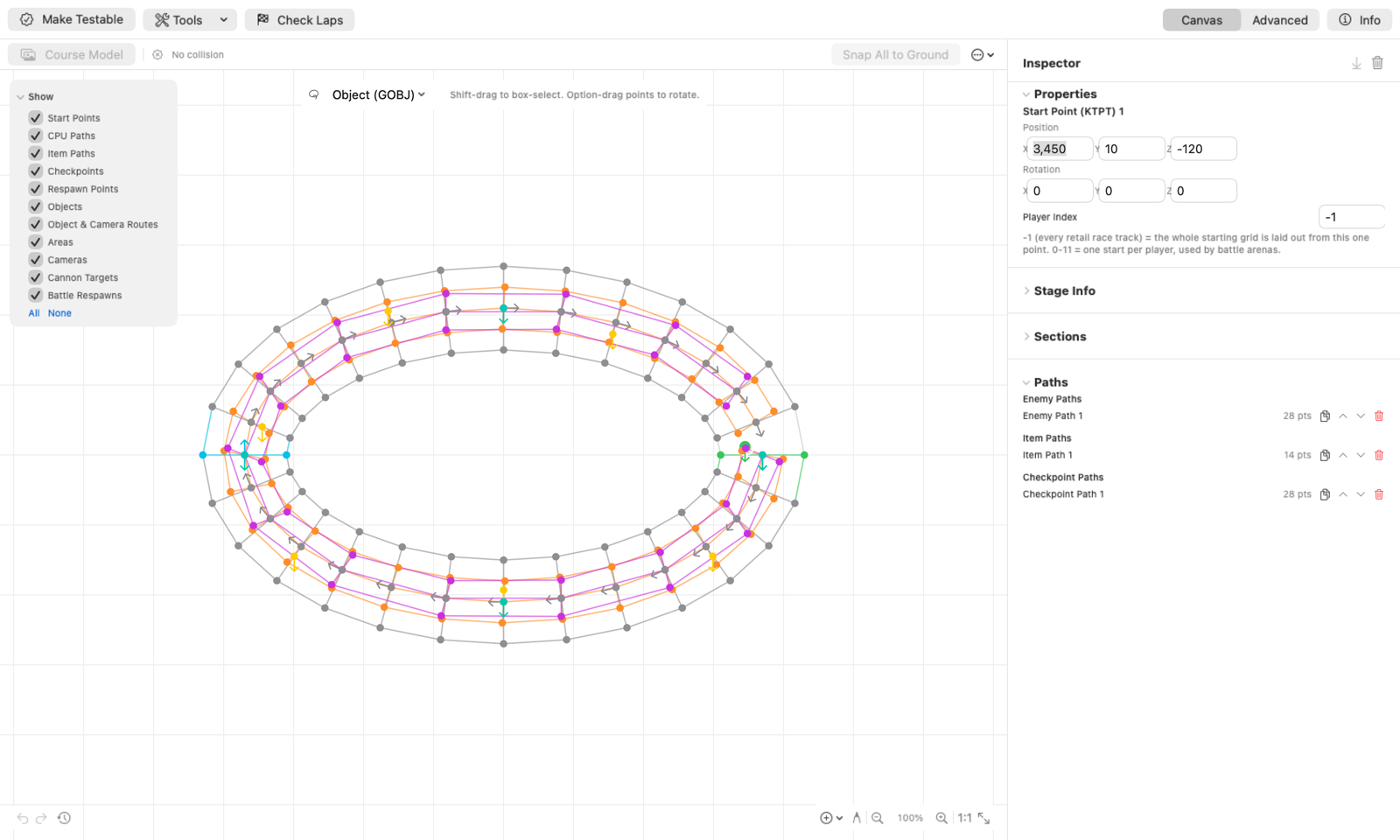Hide Checkpoints via its checkbox
The width and height of the screenshot is (1400, 840).
36,171
